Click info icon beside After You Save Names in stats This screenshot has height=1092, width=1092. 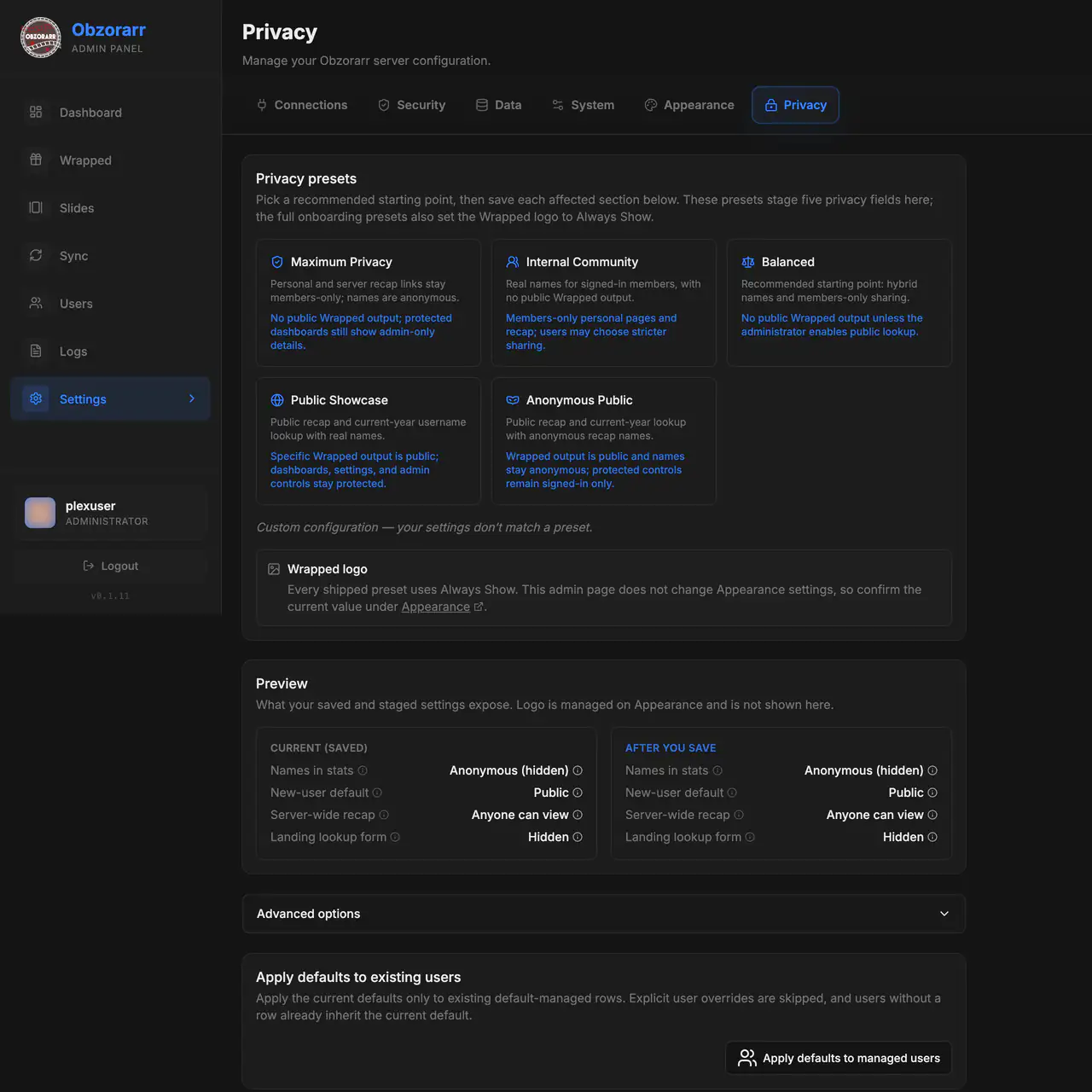point(717,770)
